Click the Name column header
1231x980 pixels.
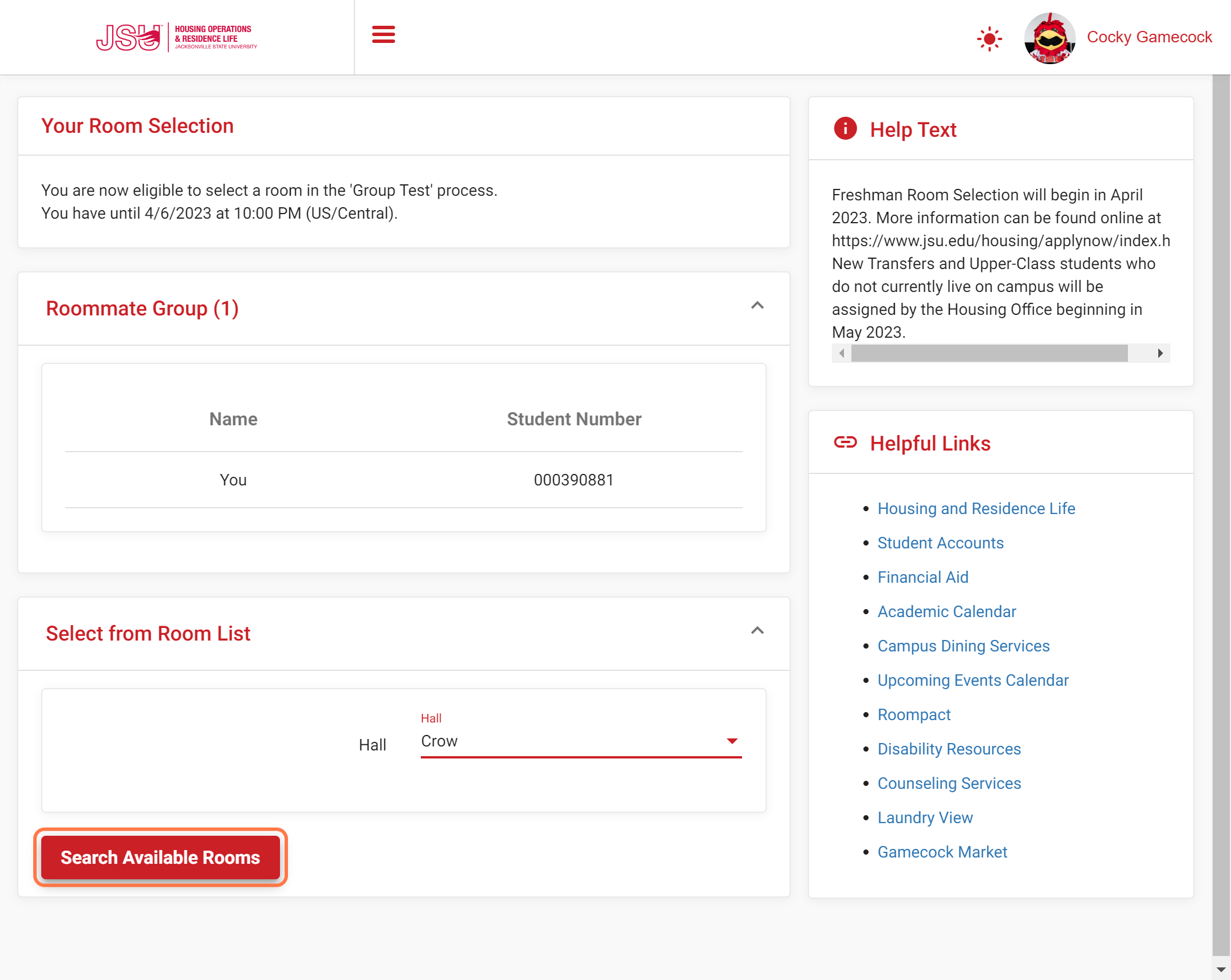(233, 419)
